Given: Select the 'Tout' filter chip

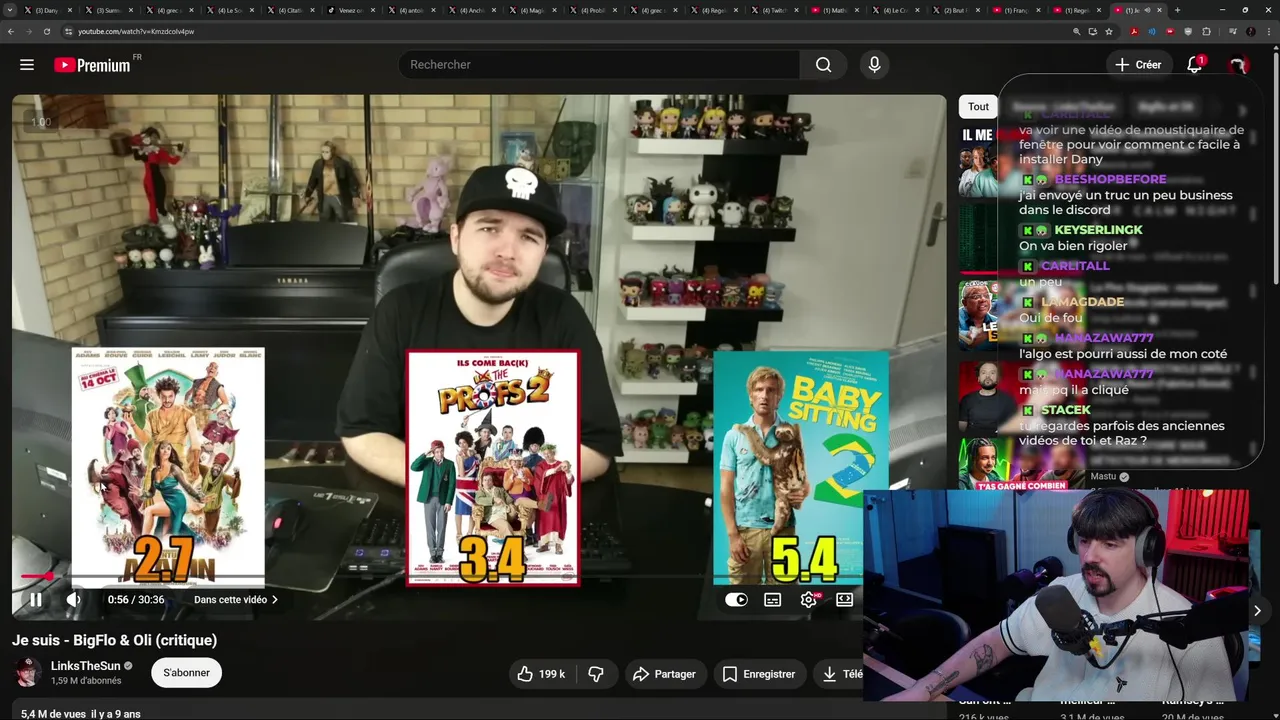Looking at the screenshot, I should pos(978,107).
